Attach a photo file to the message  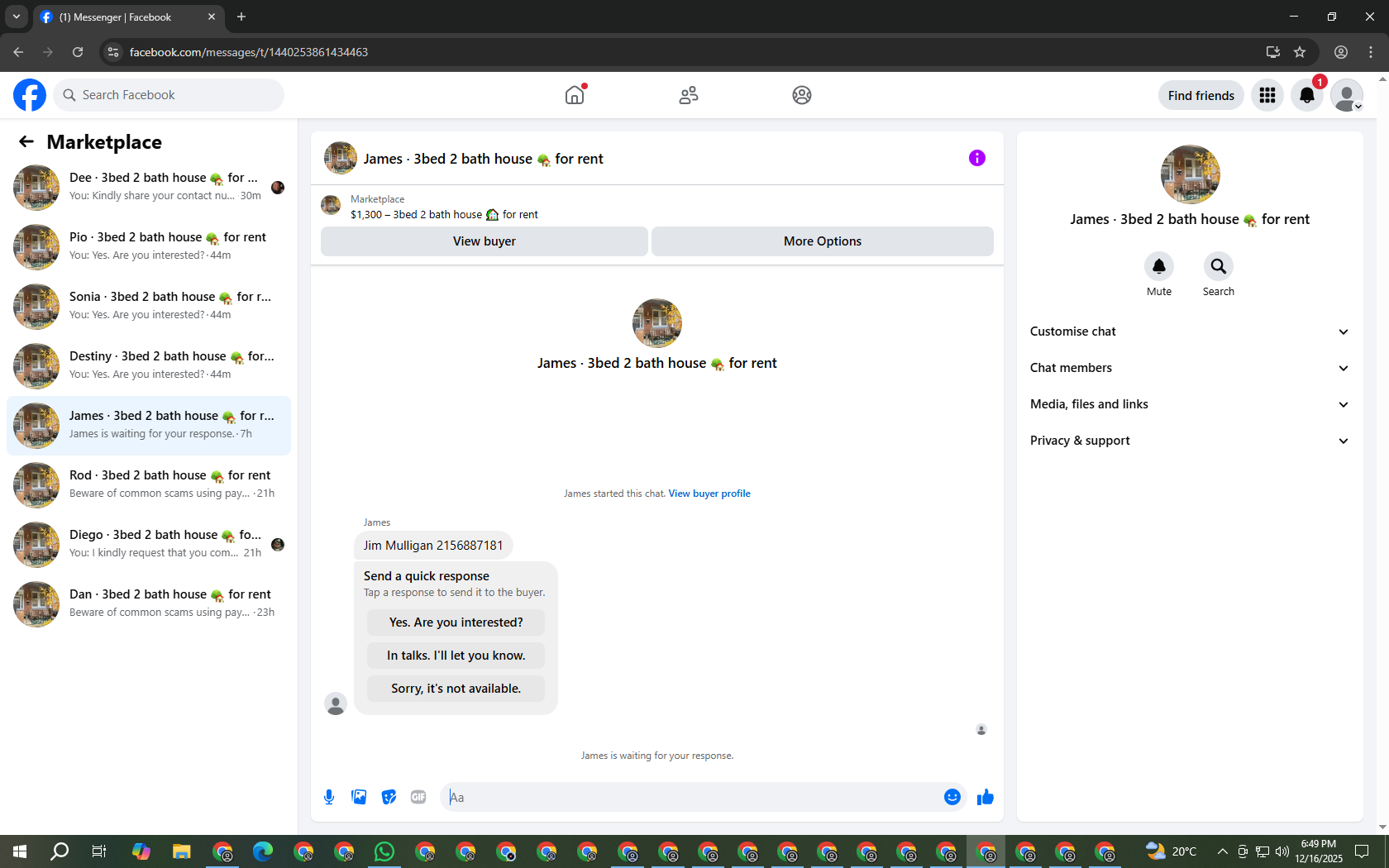coord(359,797)
